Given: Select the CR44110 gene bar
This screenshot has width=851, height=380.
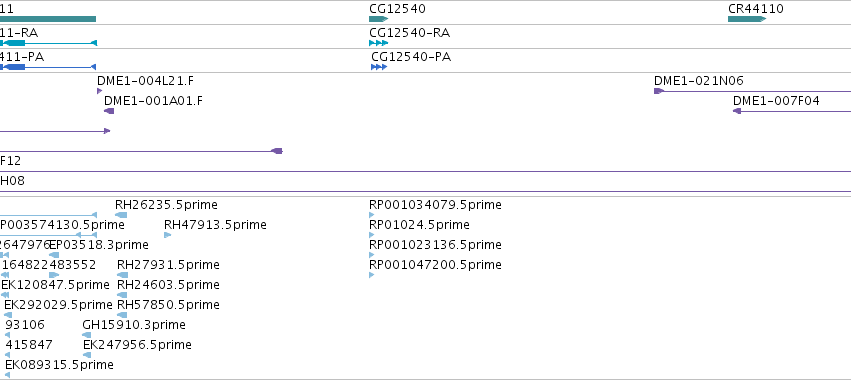Looking at the screenshot, I should (747, 19).
